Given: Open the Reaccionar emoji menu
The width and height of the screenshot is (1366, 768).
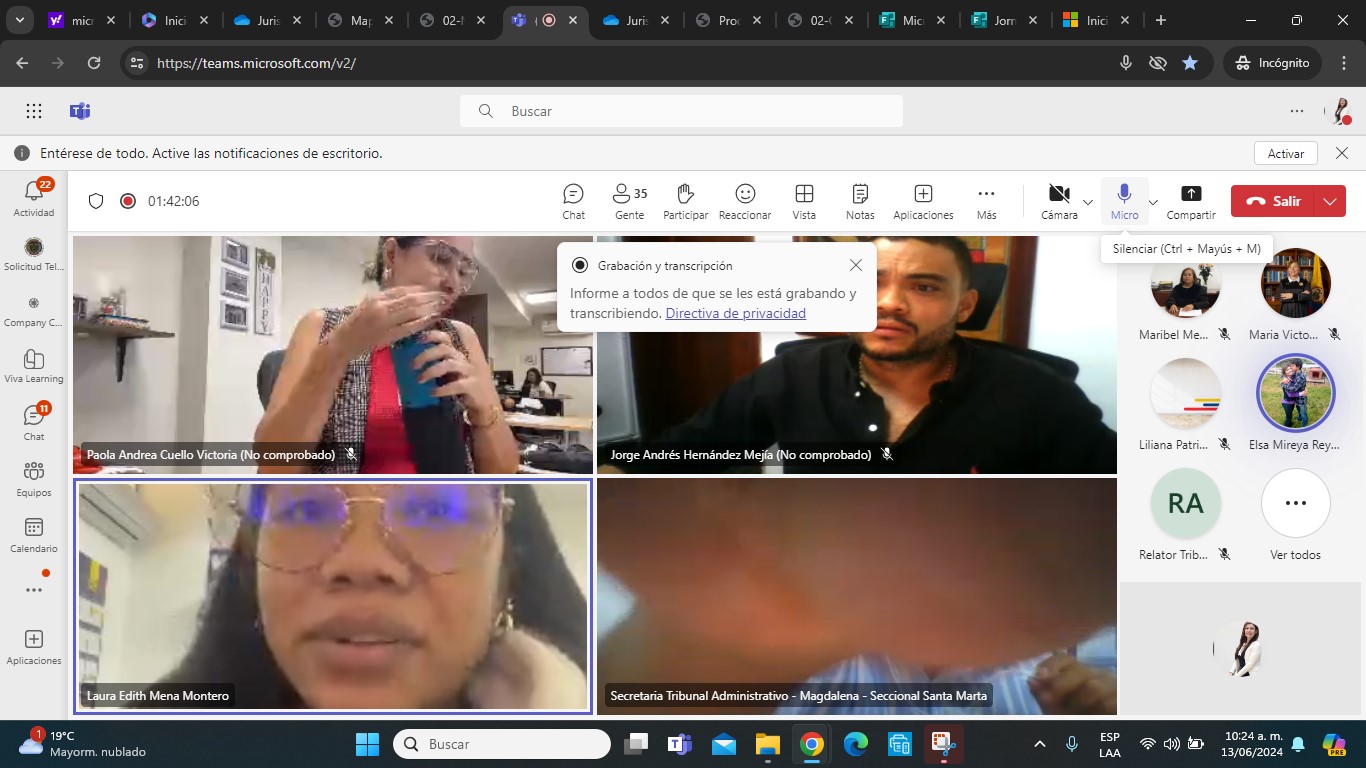Looking at the screenshot, I should (x=745, y=201).
